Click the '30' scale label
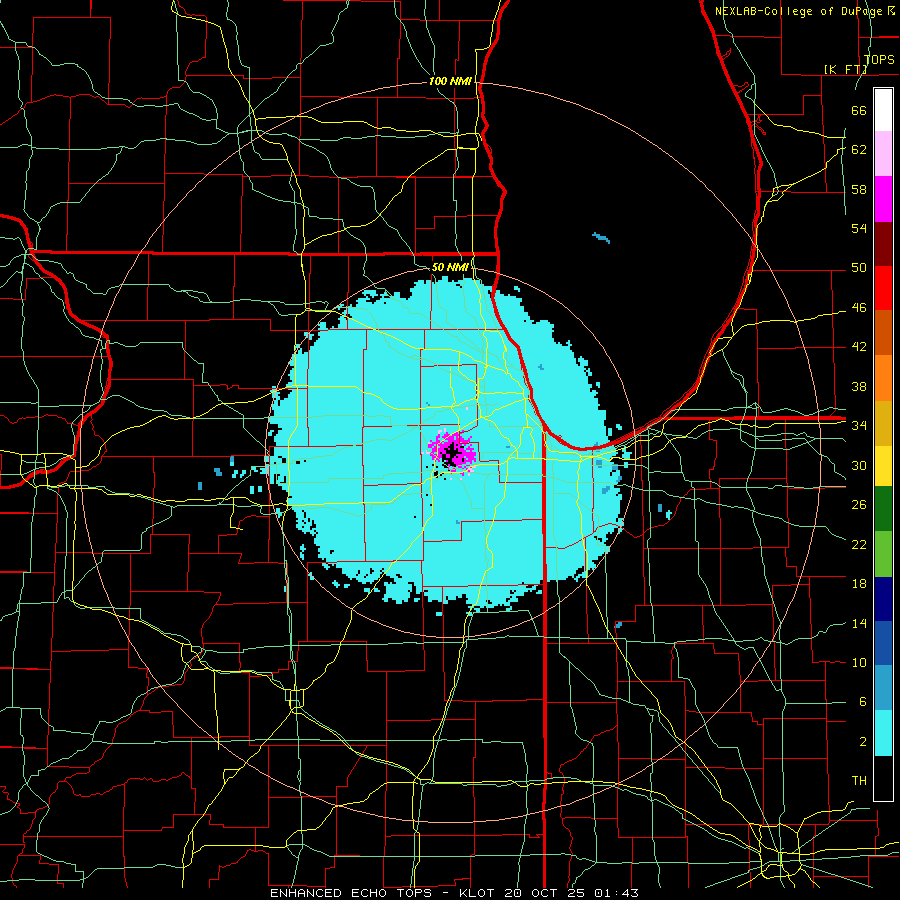This screenshot has height=900, width=900. pyautogui.click(x=859, y=465)
